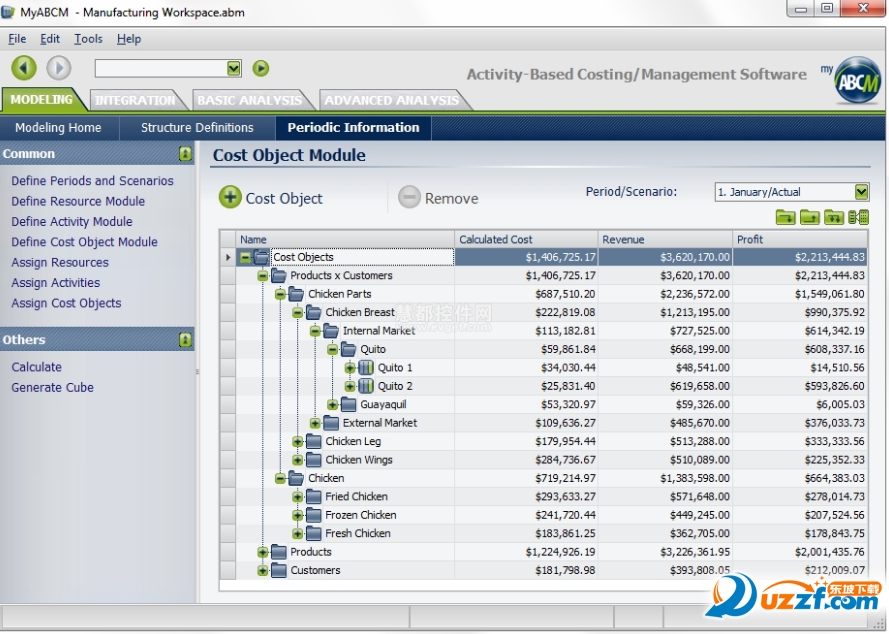Viewport: 889px width, 634px height.
Task: Open the Help menu
Action: [x=129, y=39]
